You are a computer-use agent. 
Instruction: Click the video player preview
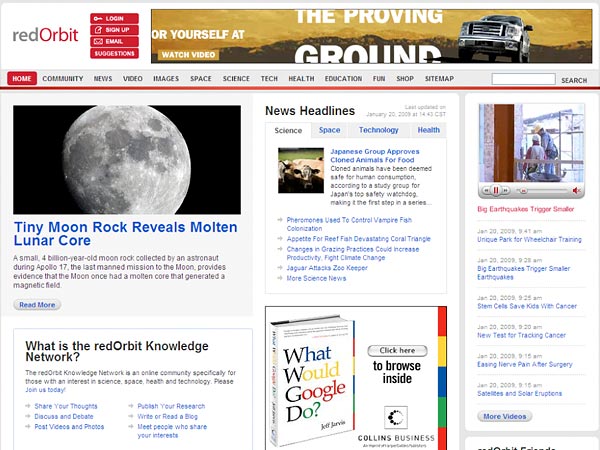coord(531,143)
